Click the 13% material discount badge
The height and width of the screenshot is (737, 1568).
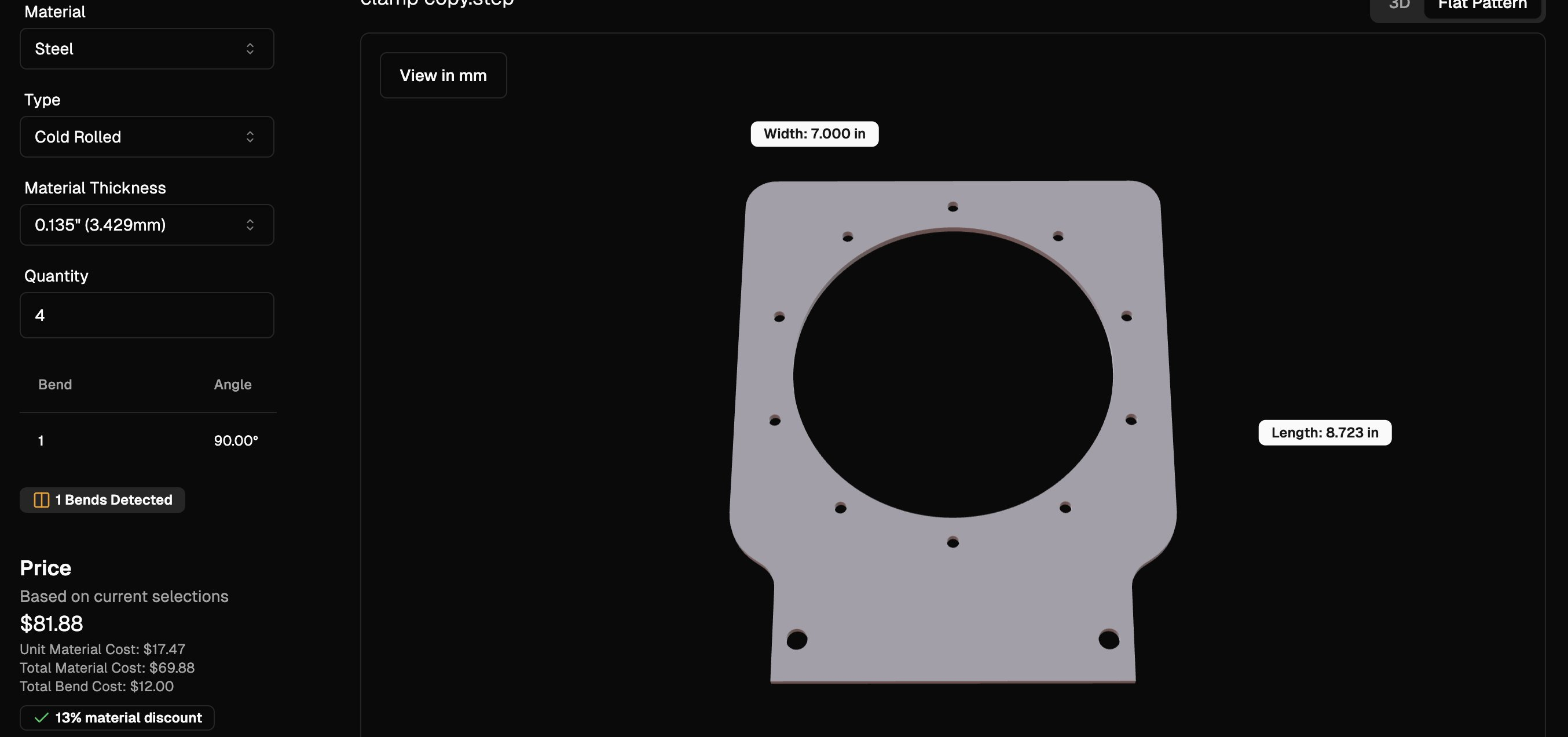coord(117,717)
